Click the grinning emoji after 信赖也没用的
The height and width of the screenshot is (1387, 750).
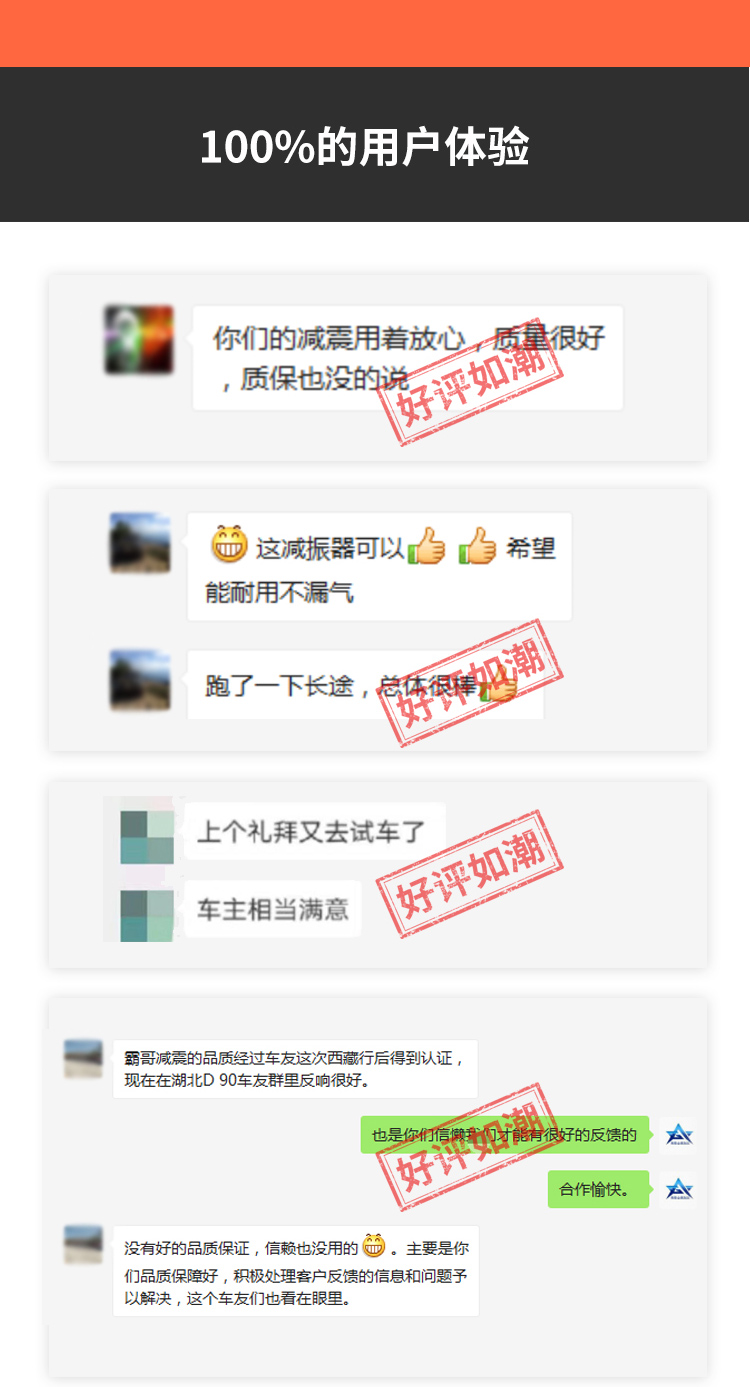pyautogui.click(x=374, y=1246)
